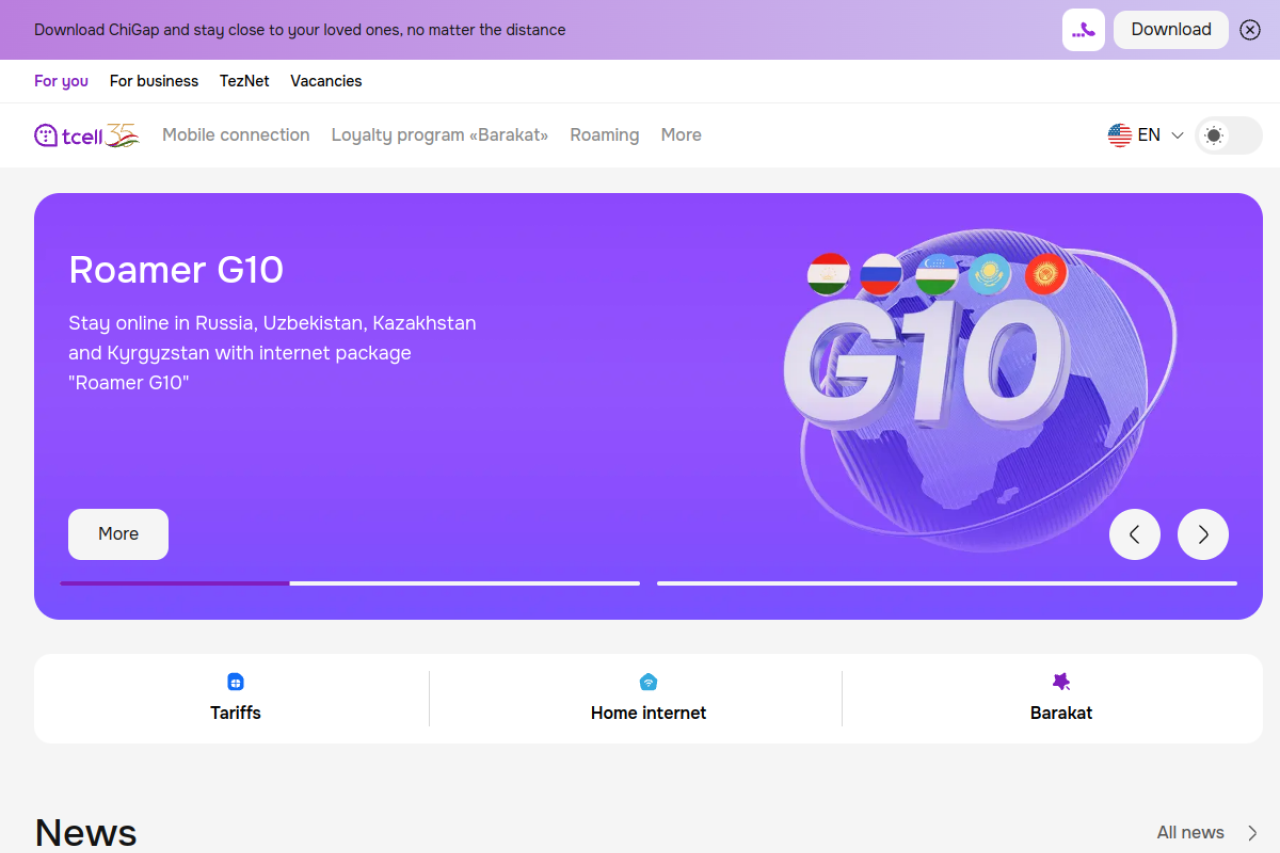Toggle the light/dark theme switch
This screenshot has width=1280, height=853.
(1229, 135)
